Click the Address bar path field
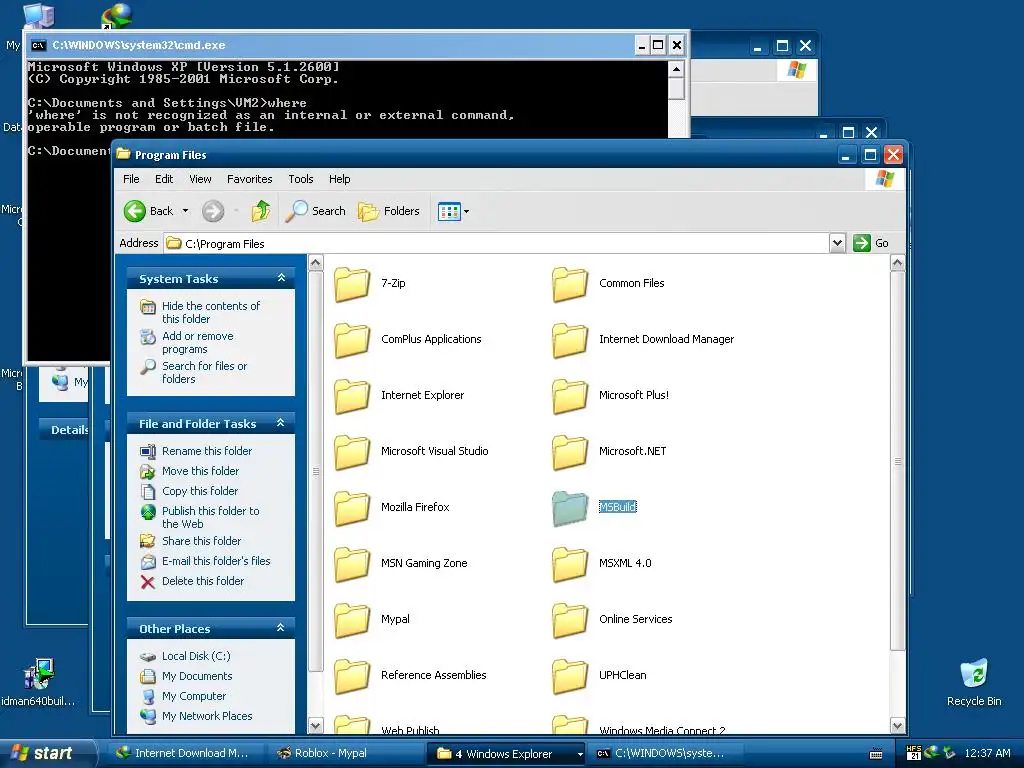Viewport: 1024px width, 768px height. (496, 244)
